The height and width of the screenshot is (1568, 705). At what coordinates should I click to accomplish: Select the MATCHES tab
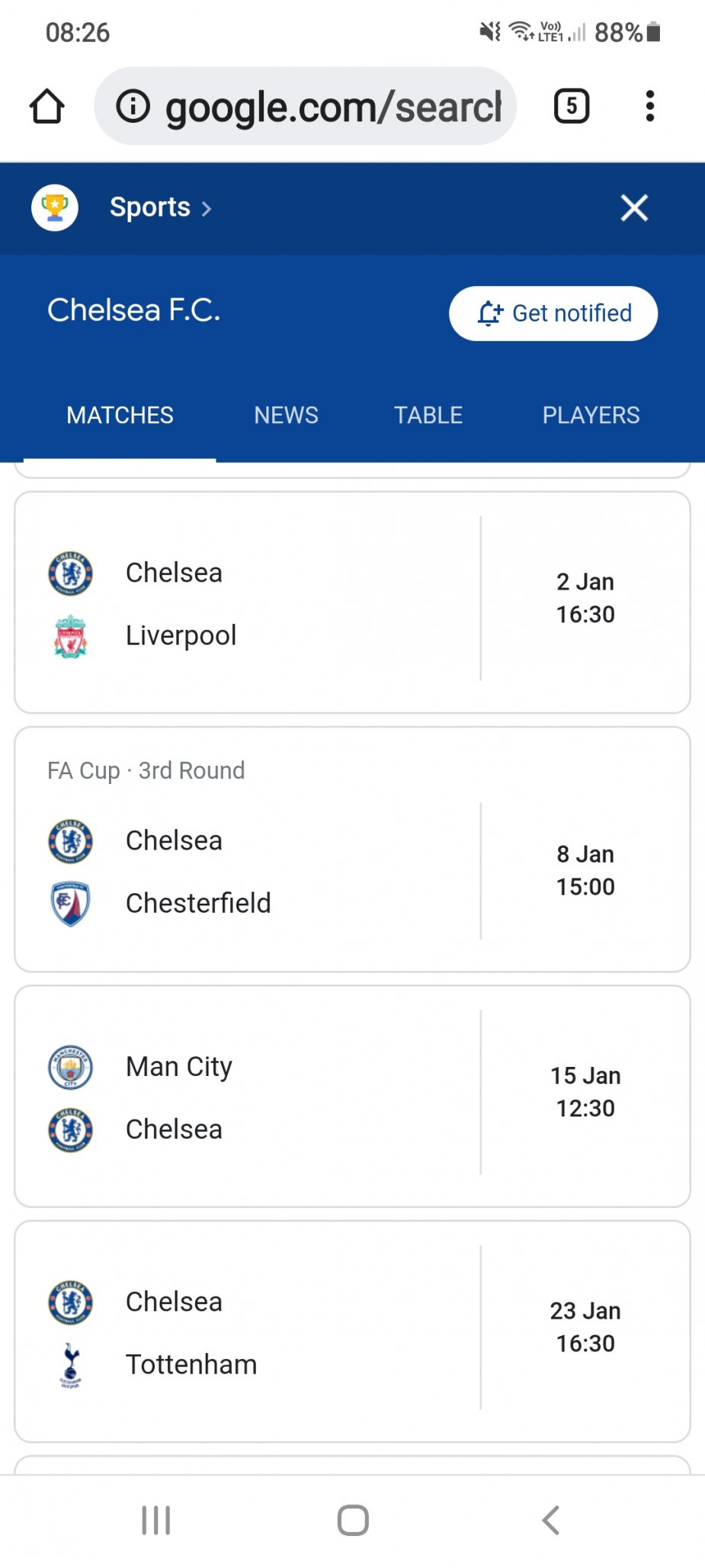click(x=120, y=415)
